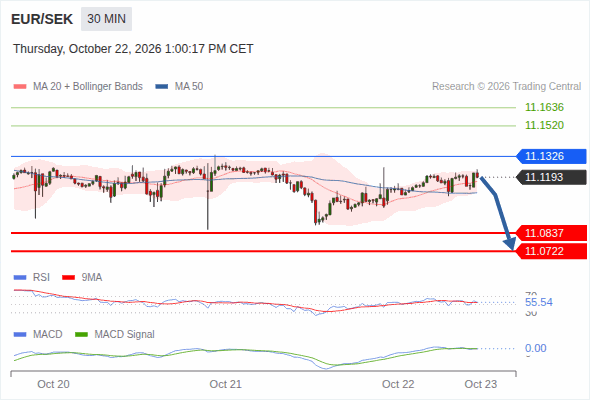Click the 11.0837 red support tag
Viewport: 590px width, 400px height.
551,233
